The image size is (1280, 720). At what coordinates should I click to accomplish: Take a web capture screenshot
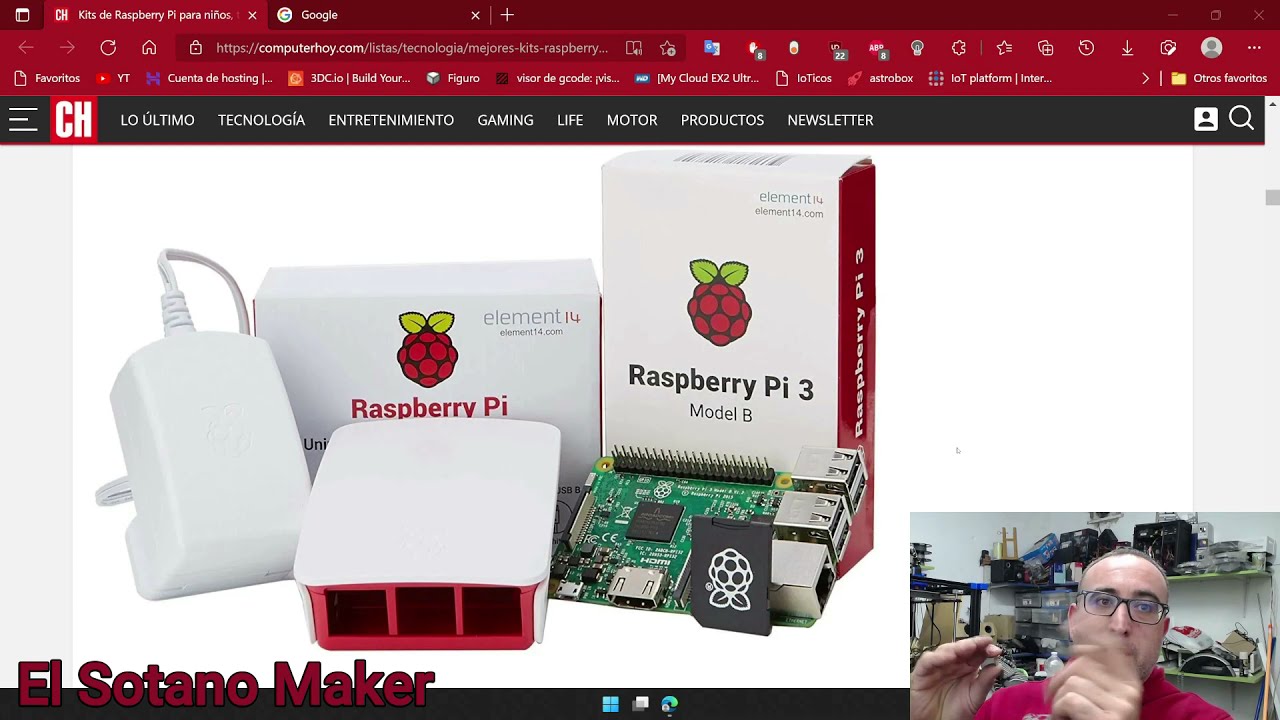coord(1168,48)
